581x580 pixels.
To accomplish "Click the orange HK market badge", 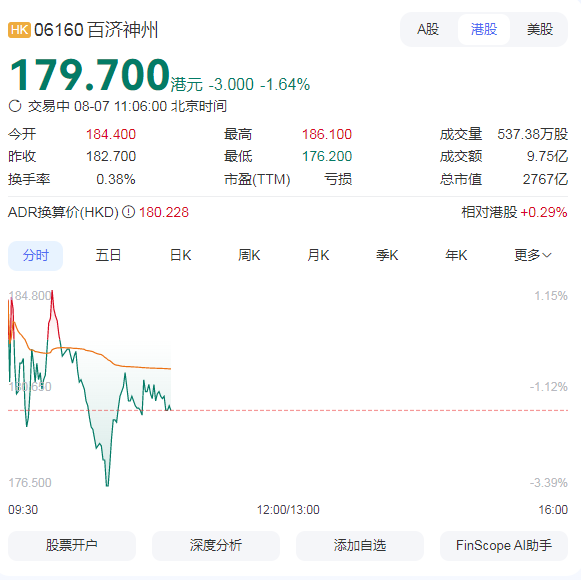I will [x=19, y=30].
